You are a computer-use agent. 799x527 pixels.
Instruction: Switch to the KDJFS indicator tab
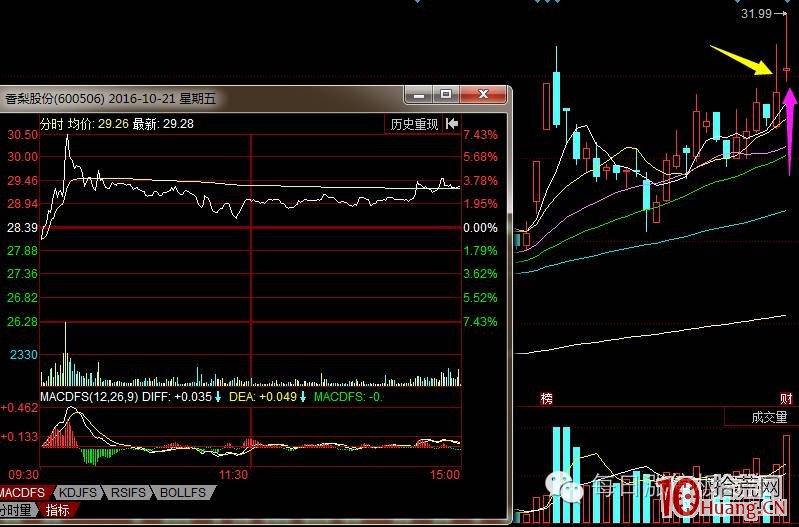tap(78, 493)
